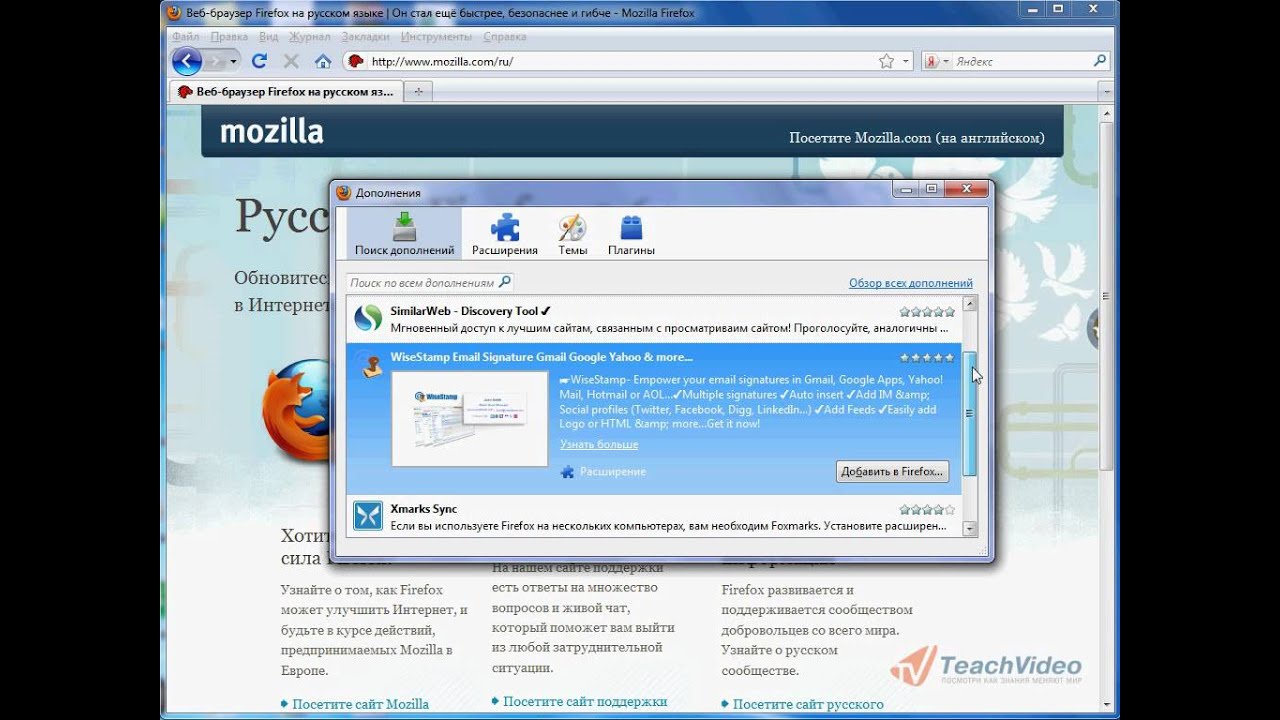Open the Журнал menu
Viewport: 1280px width, 720px height.
tap(309, 37)
